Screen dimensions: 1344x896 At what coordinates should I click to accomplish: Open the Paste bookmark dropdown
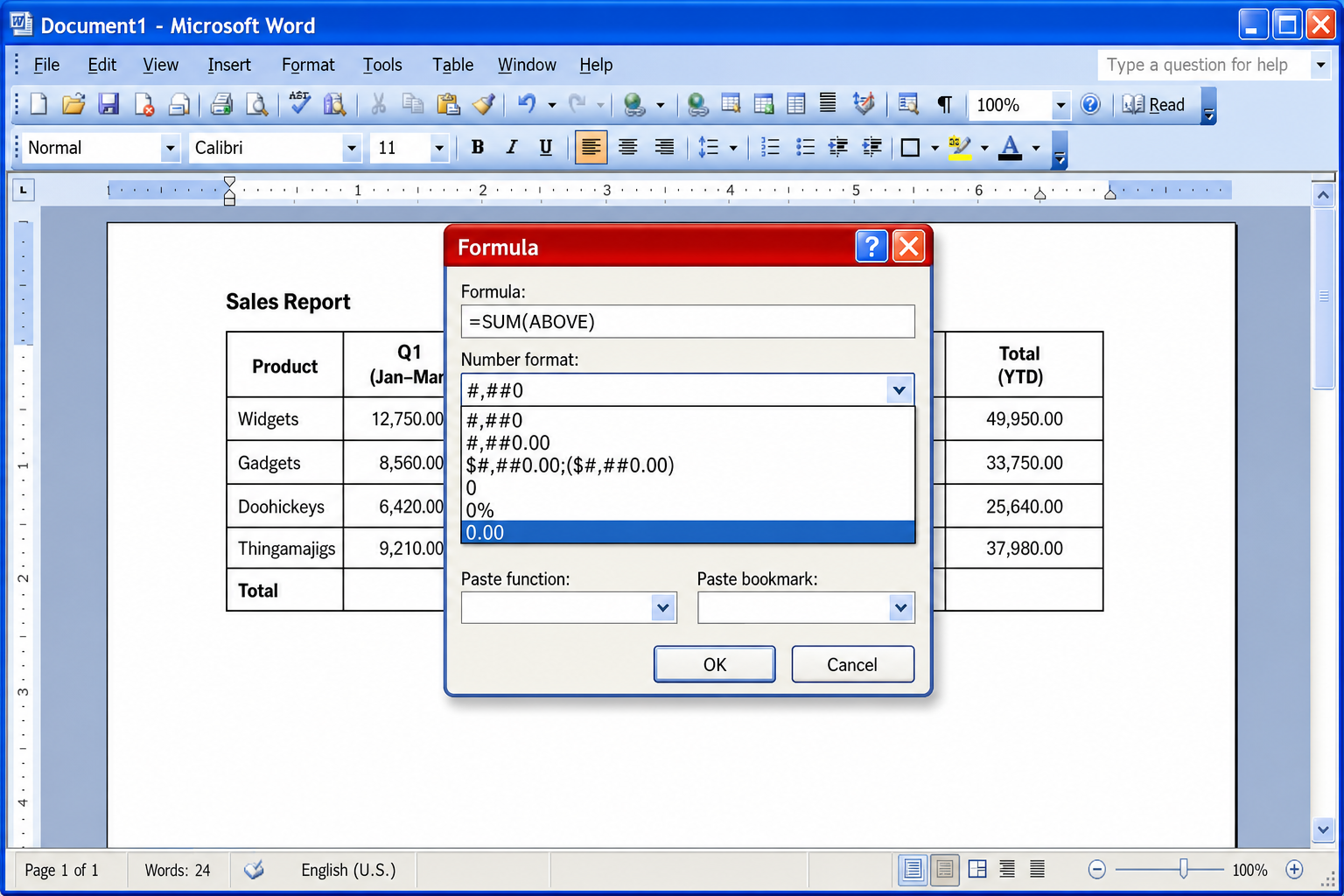coord(900,607)
